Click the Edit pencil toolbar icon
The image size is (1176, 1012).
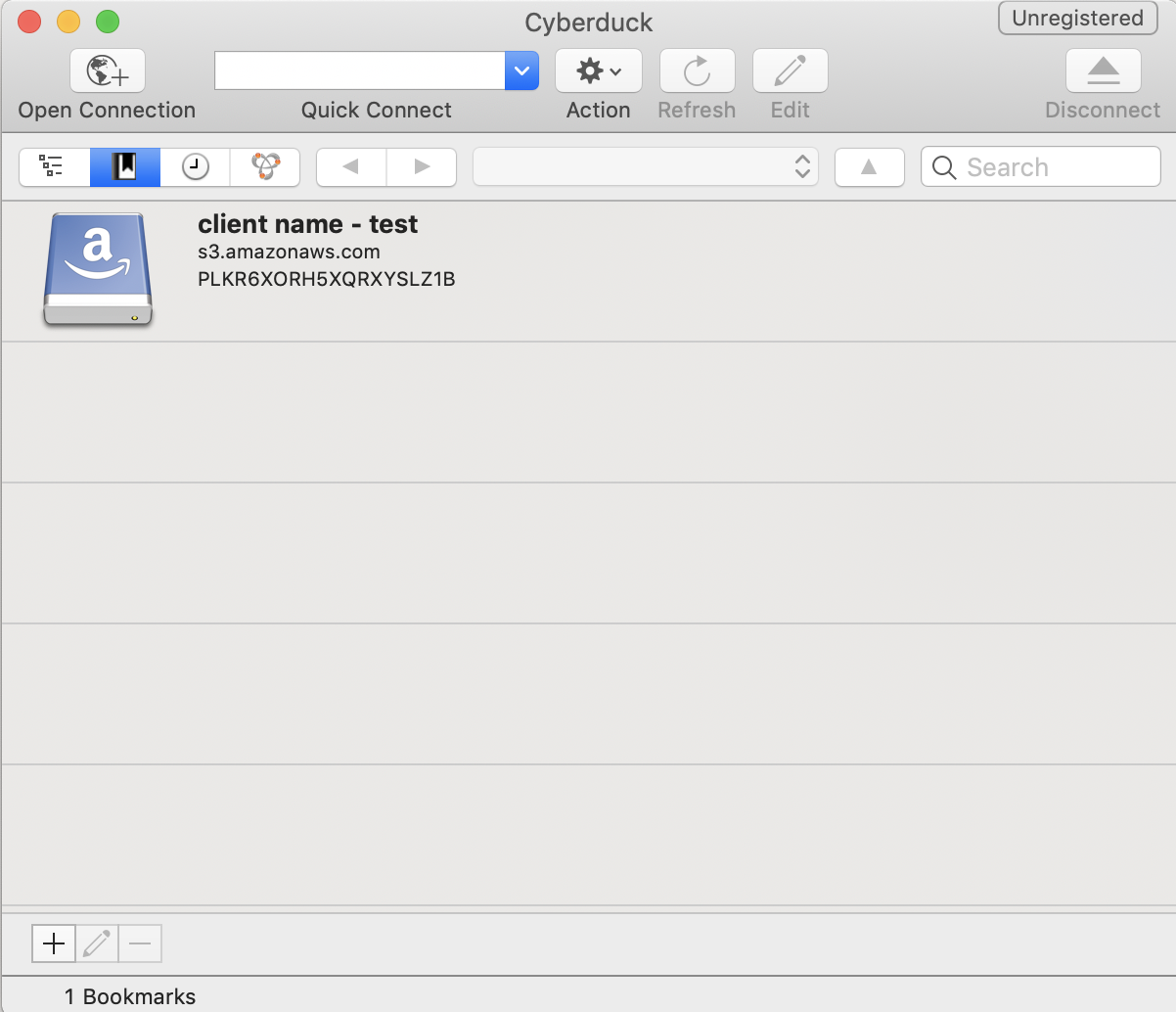pyautogui.click(x=790, y=71)
